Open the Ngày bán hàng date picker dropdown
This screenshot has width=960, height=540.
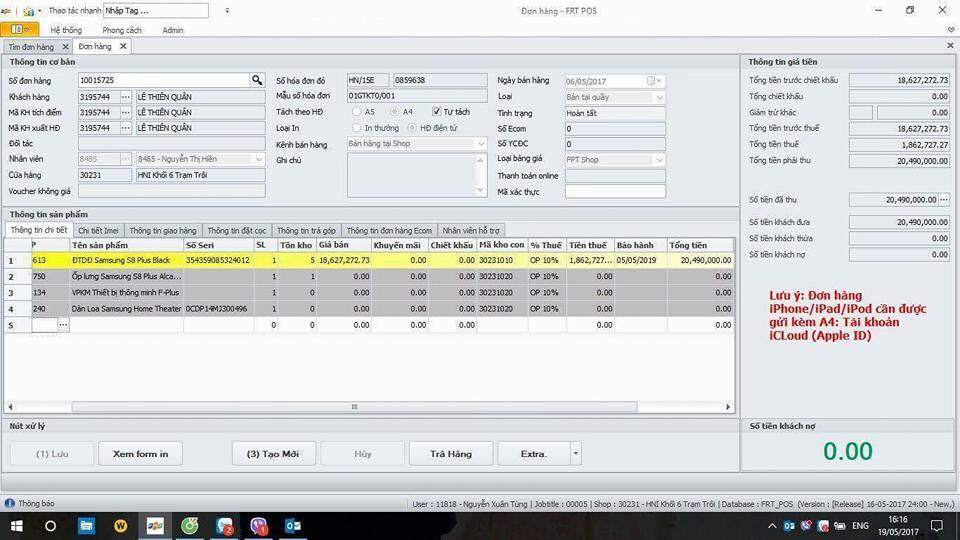(652, 81)
